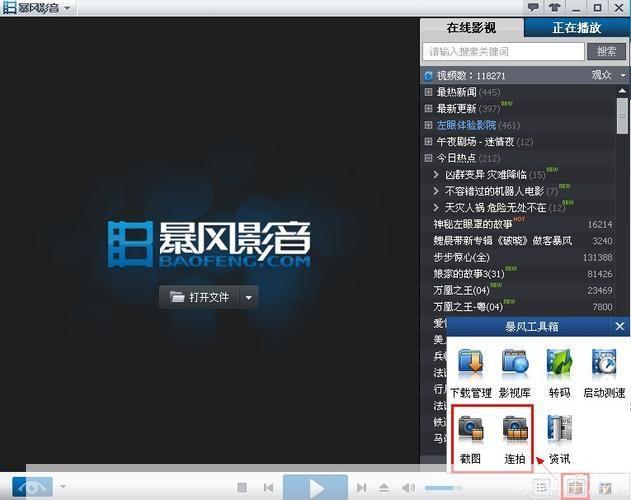Expand 不容错过的机器人电影 sublist
The height and width of the screenshot is (500, 631).
(x=436, y=191)
